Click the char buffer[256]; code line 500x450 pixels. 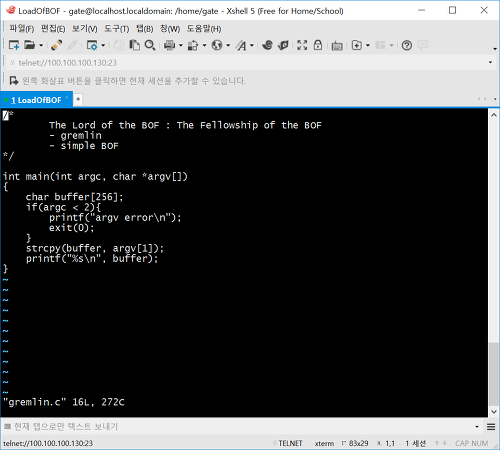click(74, 197)
